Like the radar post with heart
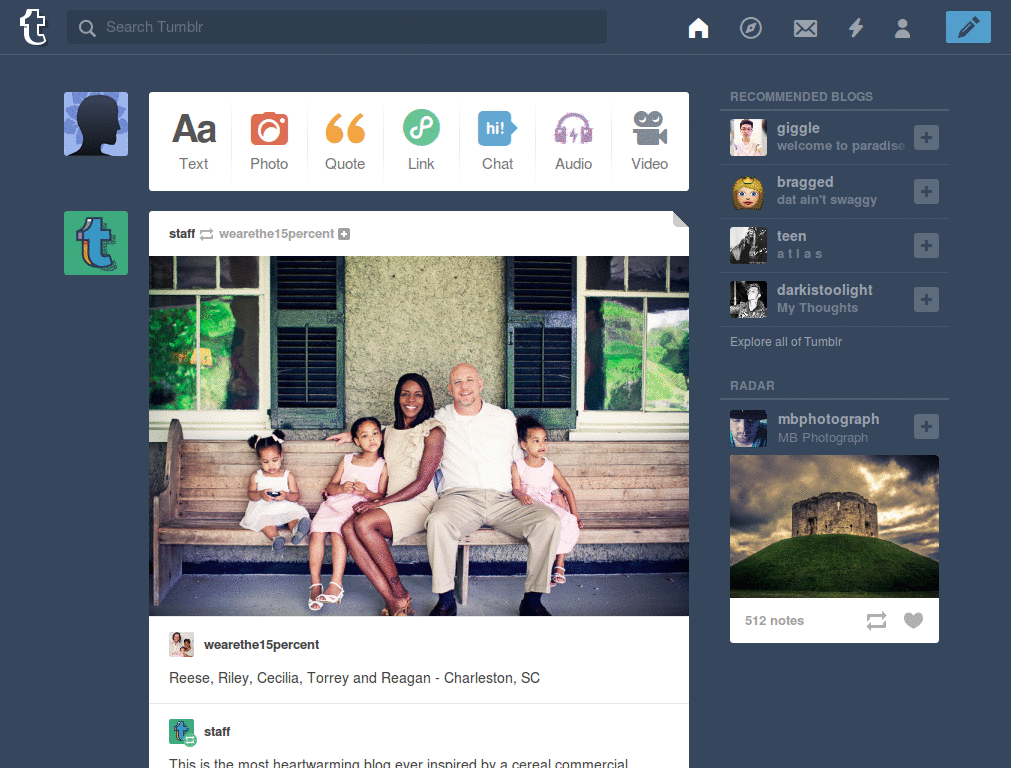 point(913,620)
